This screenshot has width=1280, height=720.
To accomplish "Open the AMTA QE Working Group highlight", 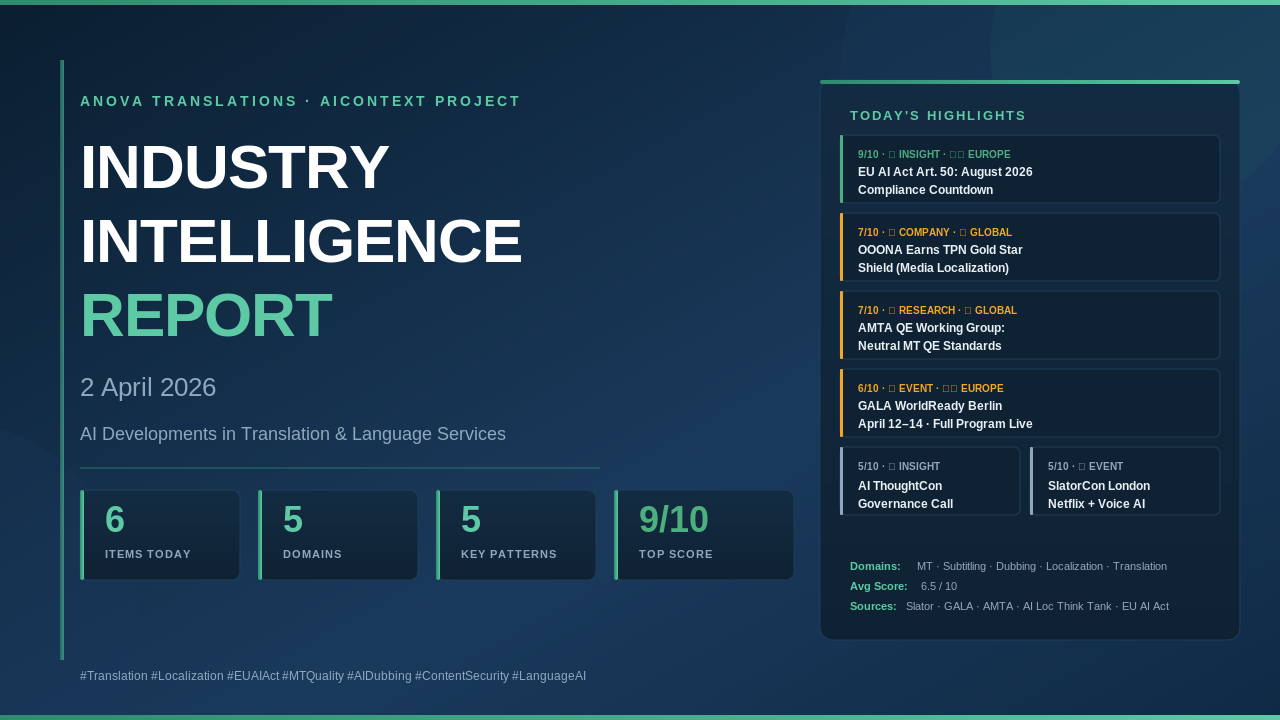I will [1030, 325].
